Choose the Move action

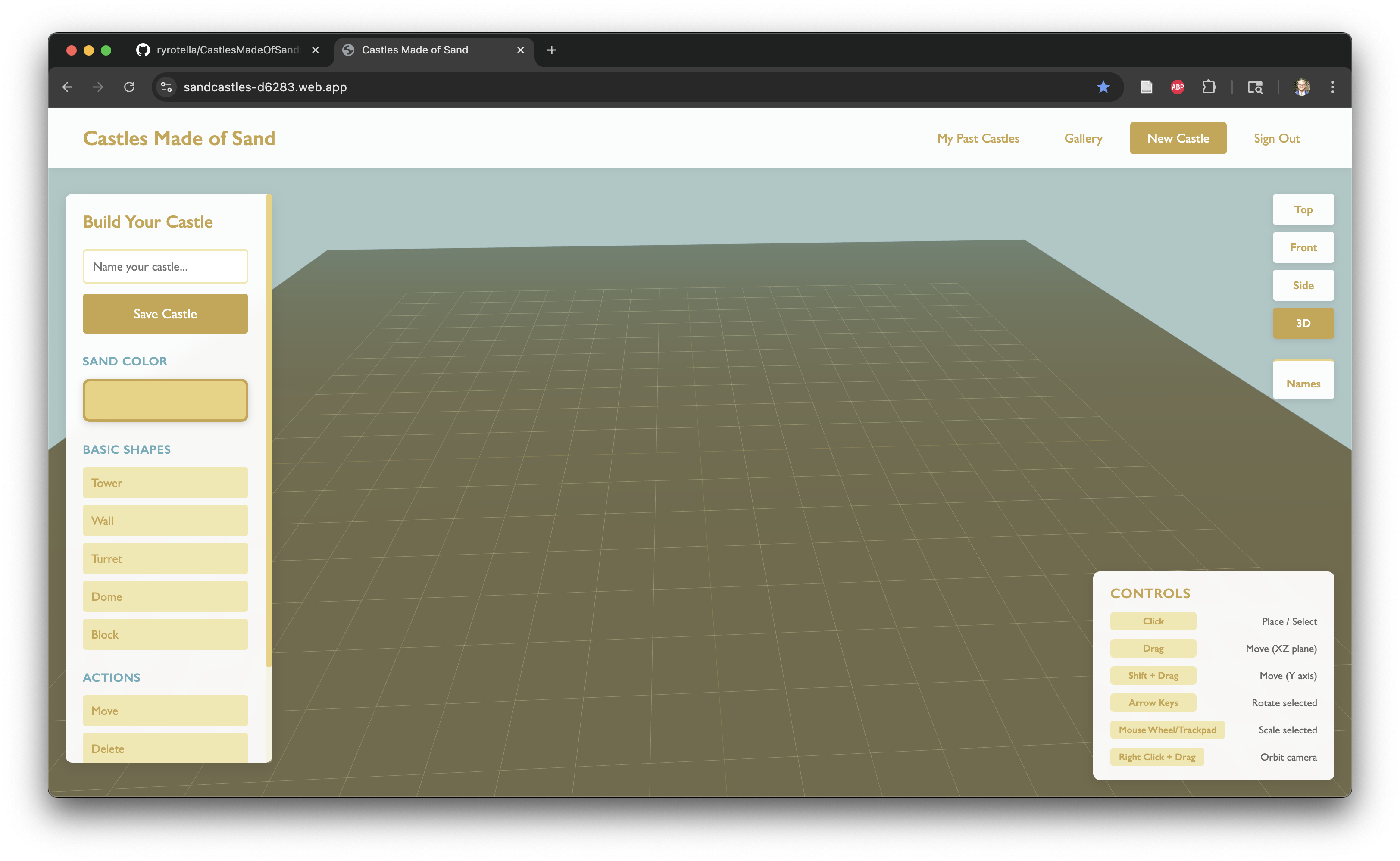click(165, 711)
